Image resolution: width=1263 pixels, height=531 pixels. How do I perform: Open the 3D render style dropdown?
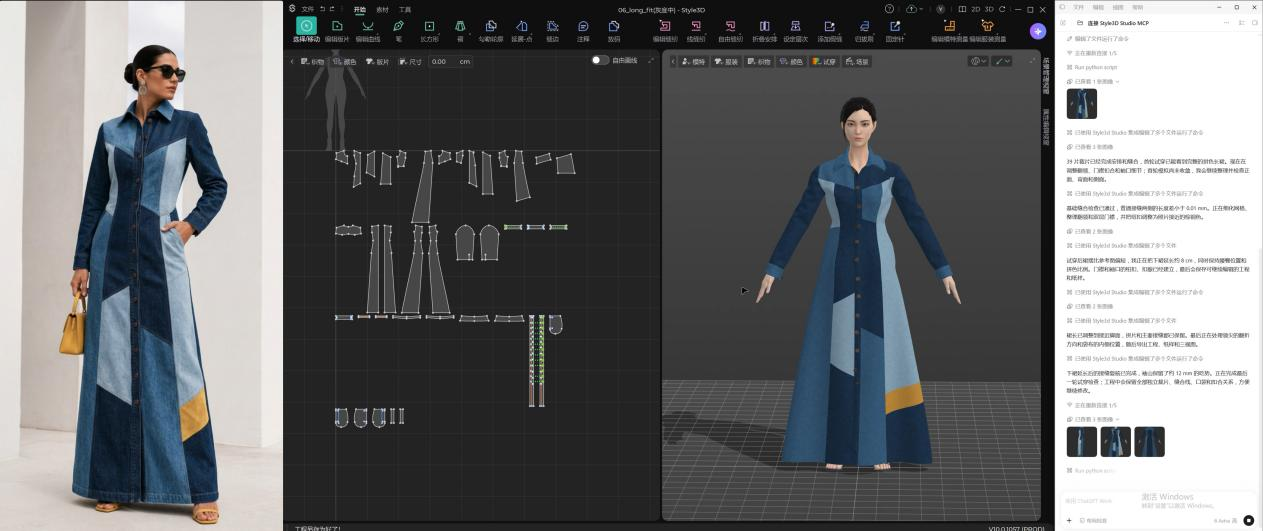pos(978,61)
